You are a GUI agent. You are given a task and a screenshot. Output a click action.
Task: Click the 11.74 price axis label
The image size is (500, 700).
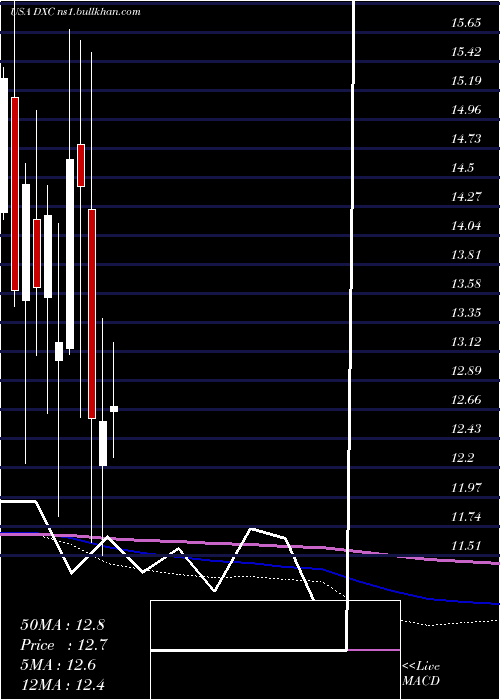(x=466, y=517)
